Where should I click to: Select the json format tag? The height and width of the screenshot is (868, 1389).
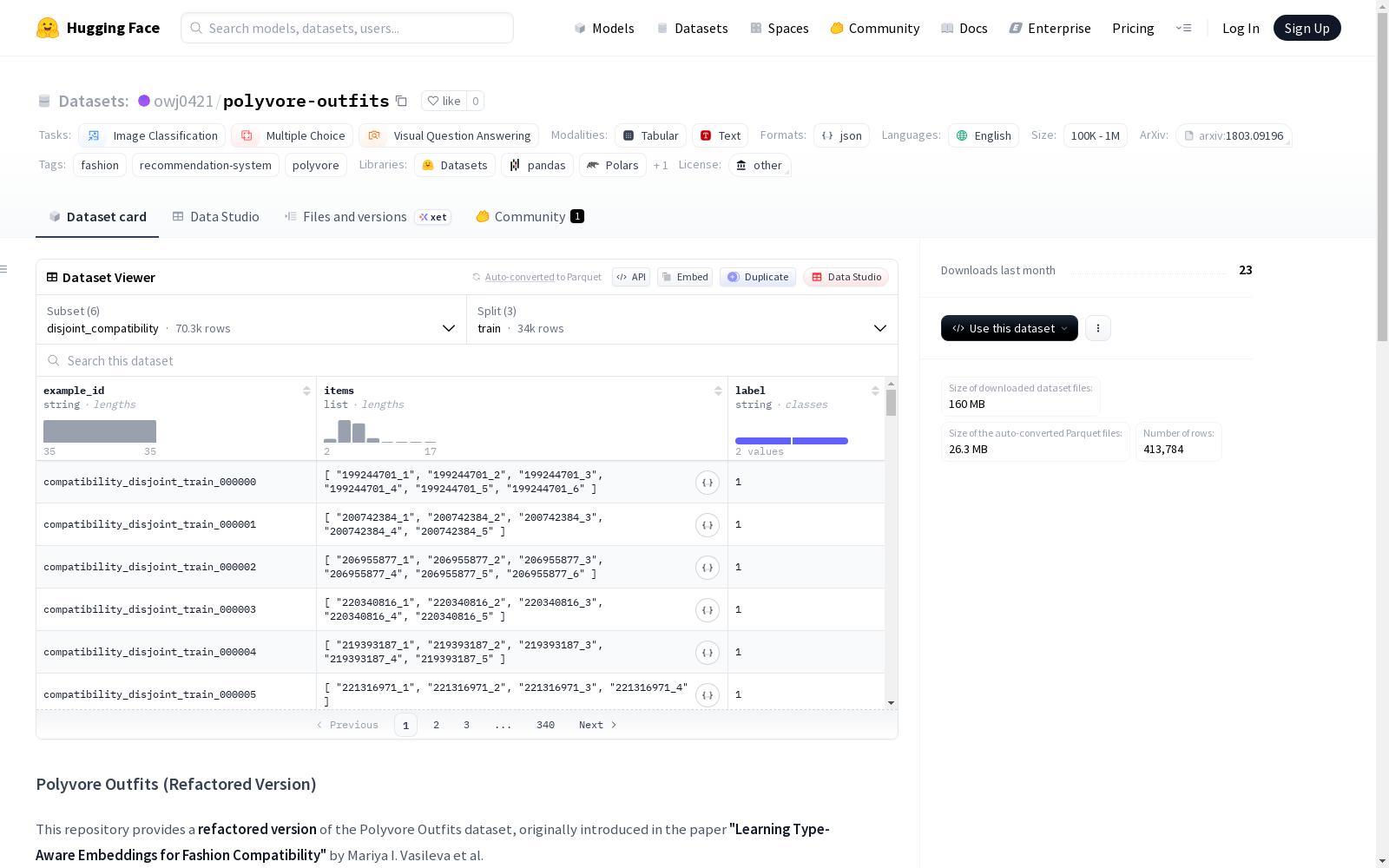coord(841,135)
